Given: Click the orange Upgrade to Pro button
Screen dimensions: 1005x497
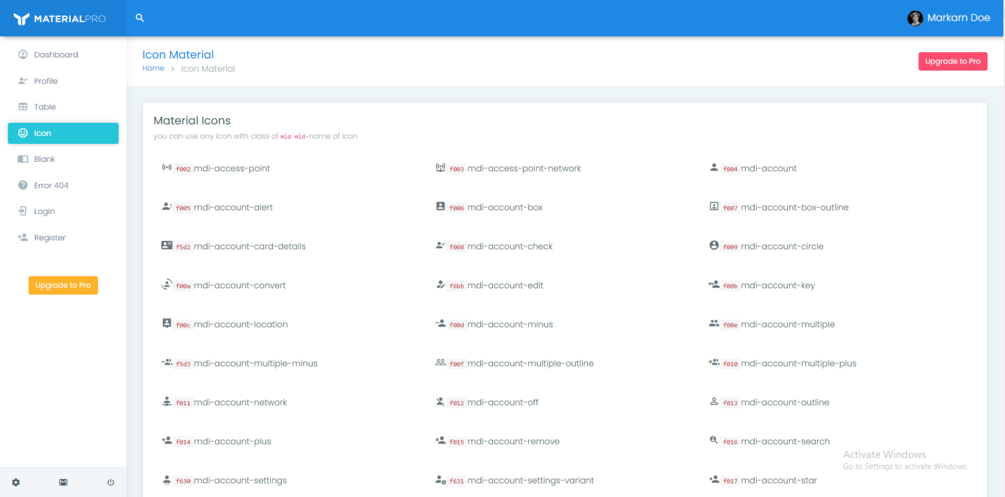Looking at the screenshot, I should [63, 285].
